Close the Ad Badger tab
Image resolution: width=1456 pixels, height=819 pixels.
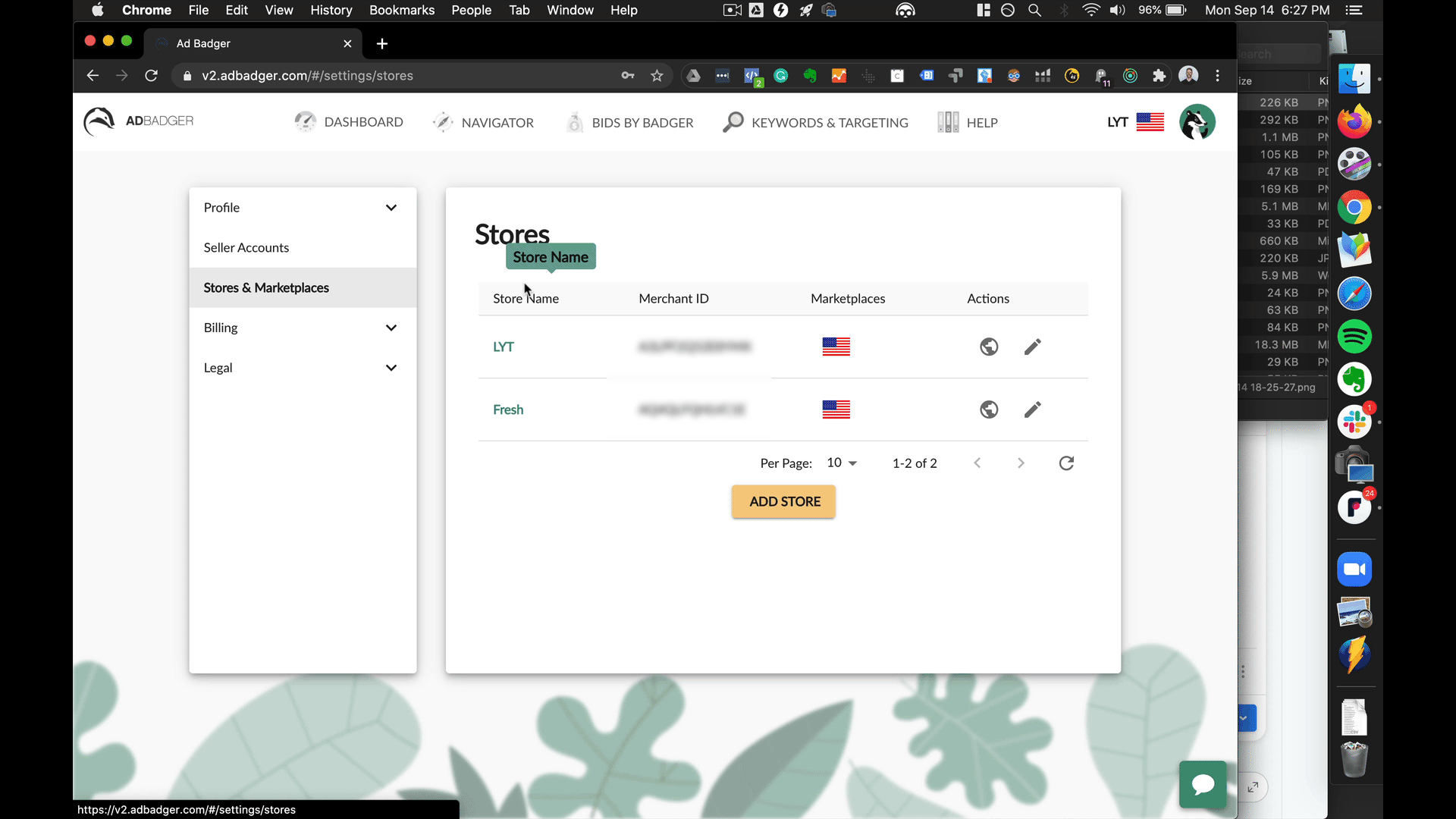(347, 43)
